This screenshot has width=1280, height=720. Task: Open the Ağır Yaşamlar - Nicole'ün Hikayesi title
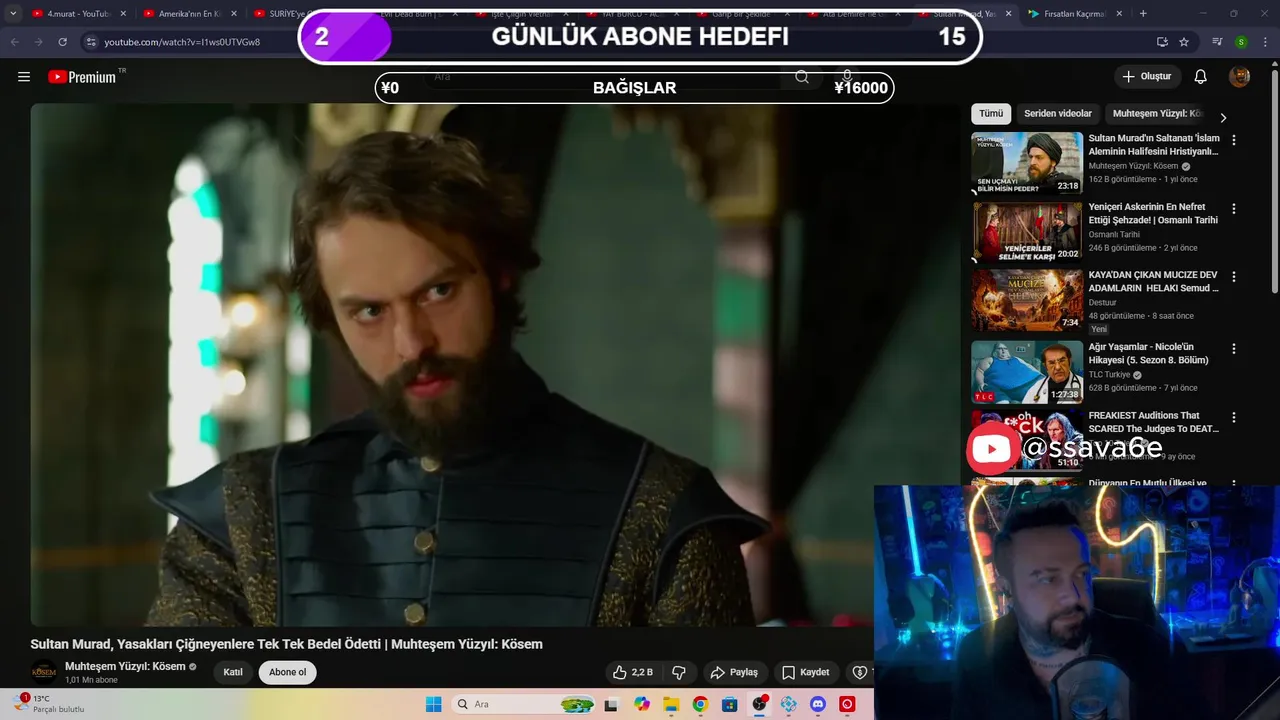pos(1149,353)
